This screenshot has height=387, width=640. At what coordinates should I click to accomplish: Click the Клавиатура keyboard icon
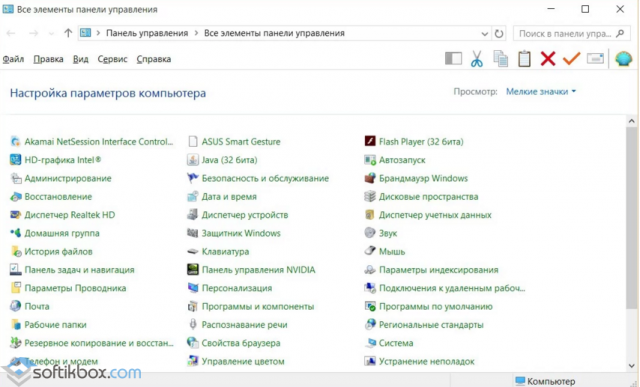point(192,251)
